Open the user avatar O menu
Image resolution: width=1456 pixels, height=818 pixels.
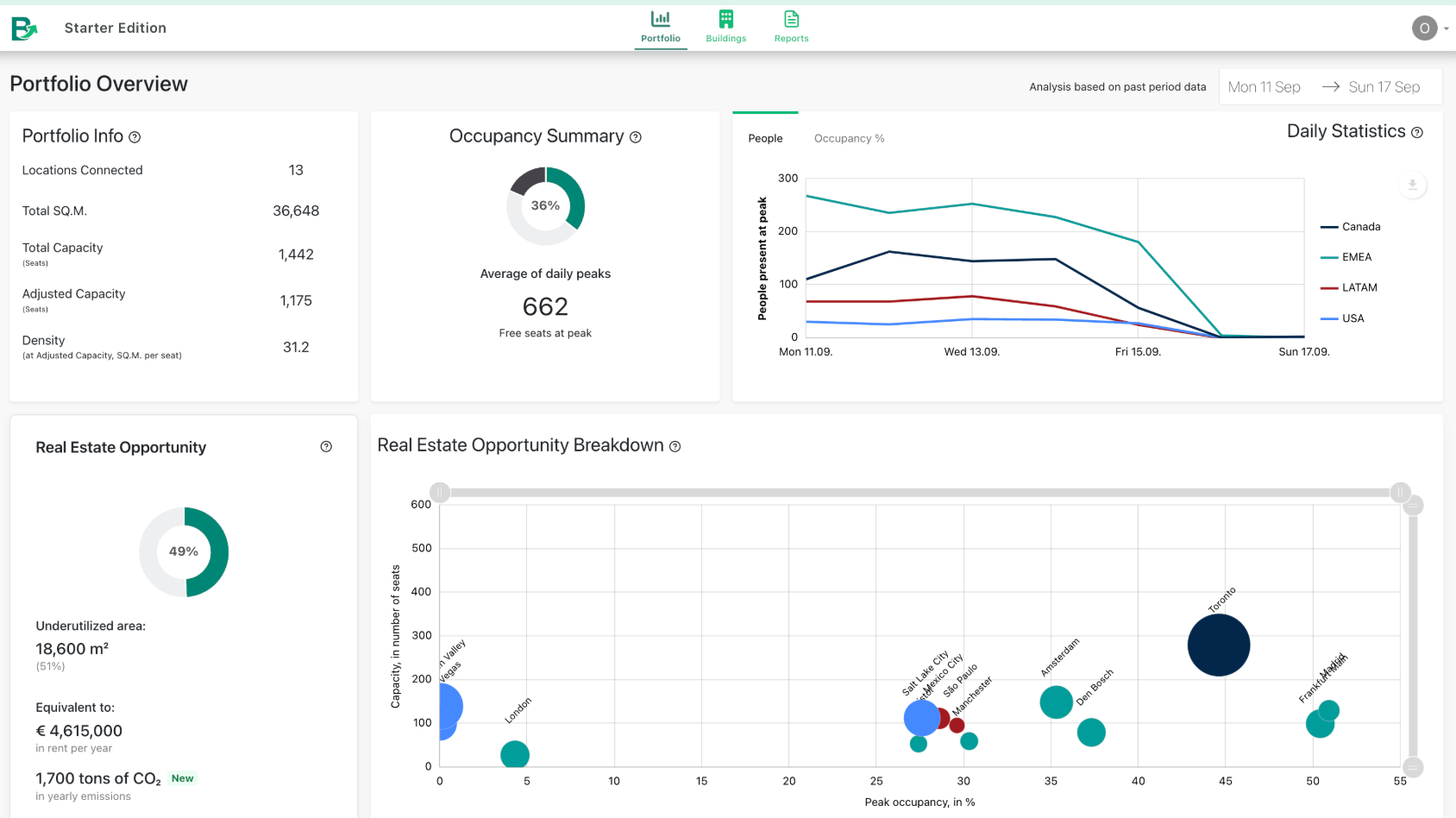(x=1424, y=28)
